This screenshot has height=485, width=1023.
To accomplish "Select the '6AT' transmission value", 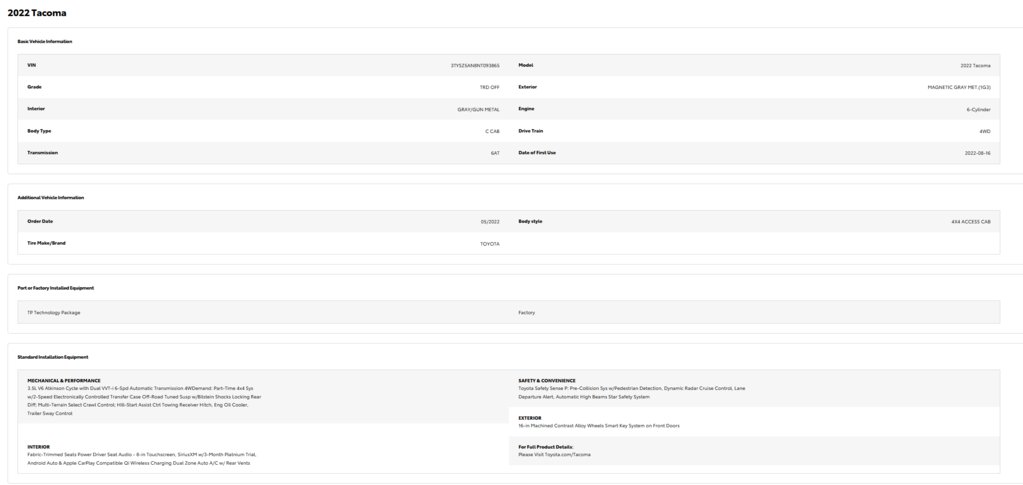I will (495, 153).
